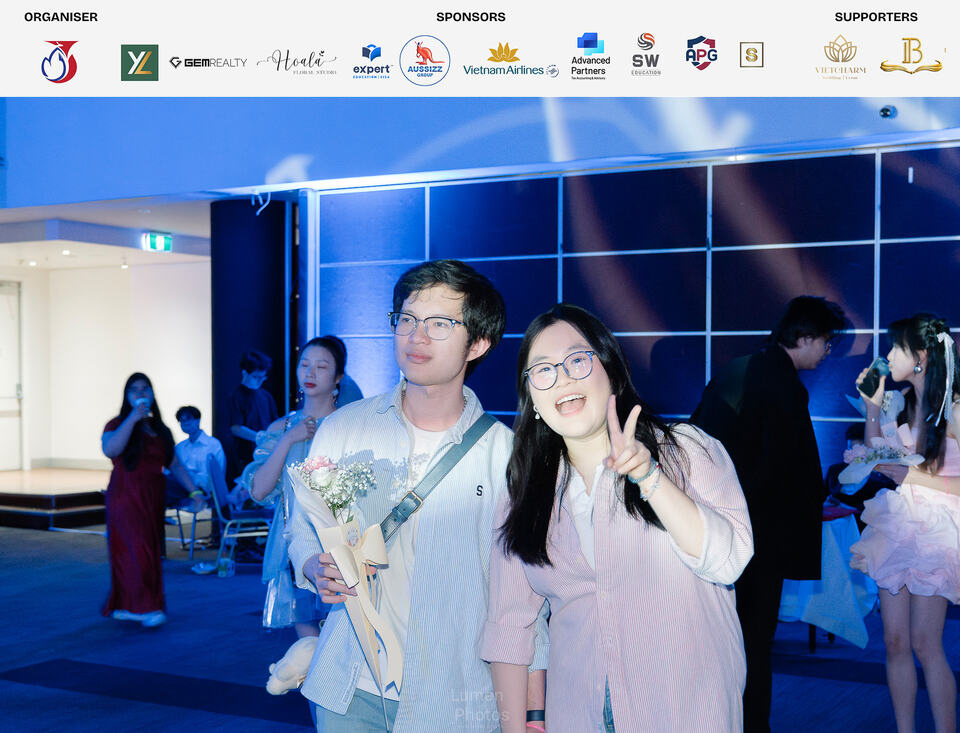Click the ORGANISER heading
The height and width of the screenshot is (733, 960).
click(x=61, y=17)
